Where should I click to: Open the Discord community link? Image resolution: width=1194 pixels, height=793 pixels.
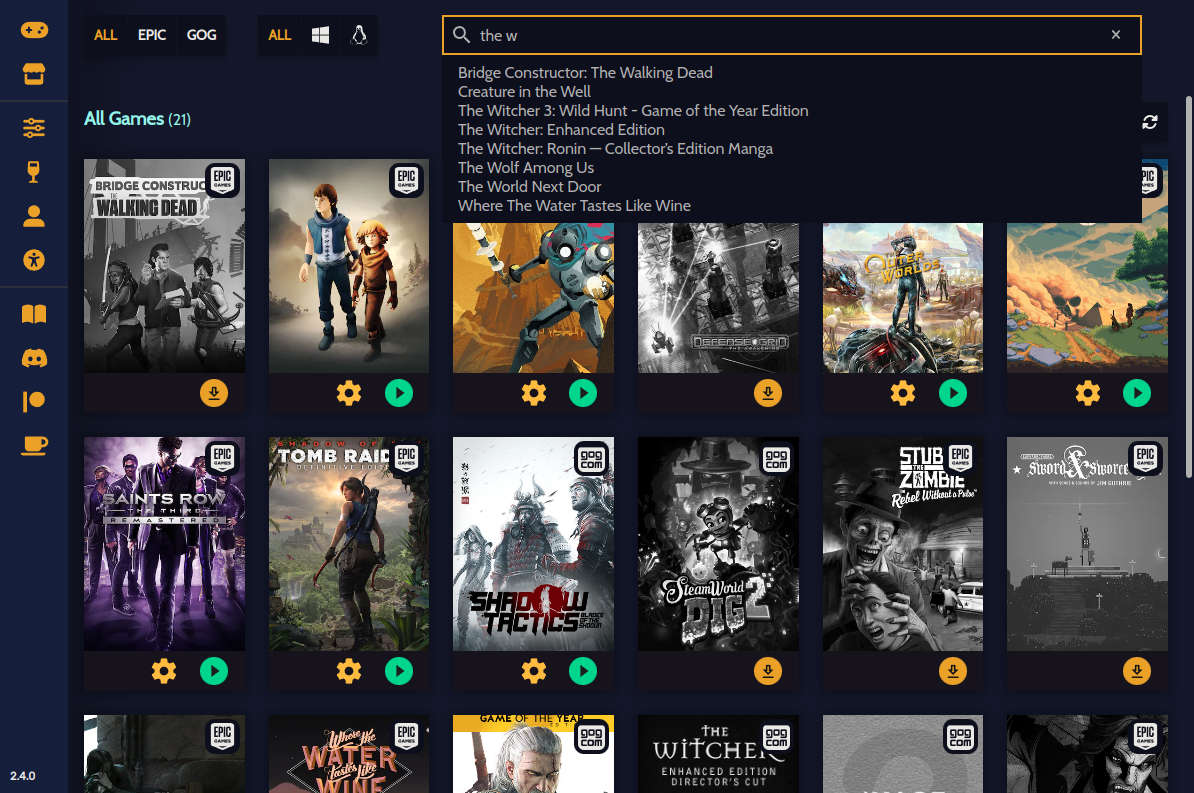tap(33, 357)
